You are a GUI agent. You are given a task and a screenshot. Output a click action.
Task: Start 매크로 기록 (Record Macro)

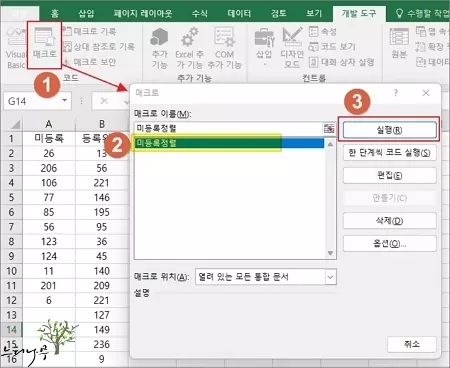(89, 31)
